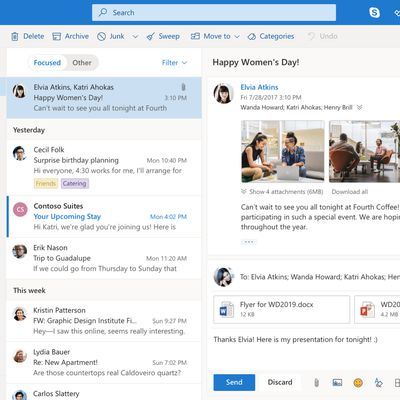Switch to the Focused inbox
This screenshot has height=400, width=400.
click(47, 63)
